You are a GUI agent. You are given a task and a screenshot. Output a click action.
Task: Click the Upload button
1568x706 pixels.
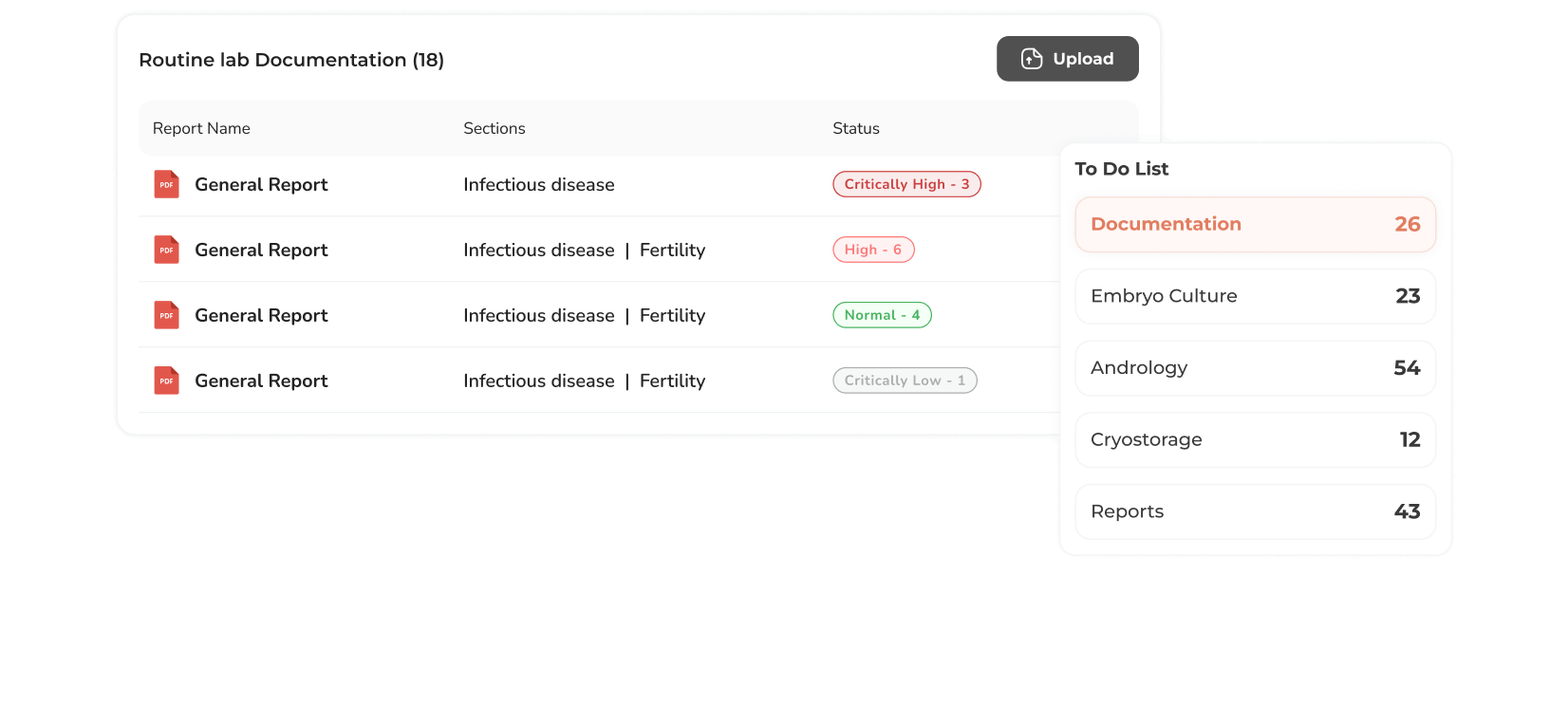(x=1067, y=59)
